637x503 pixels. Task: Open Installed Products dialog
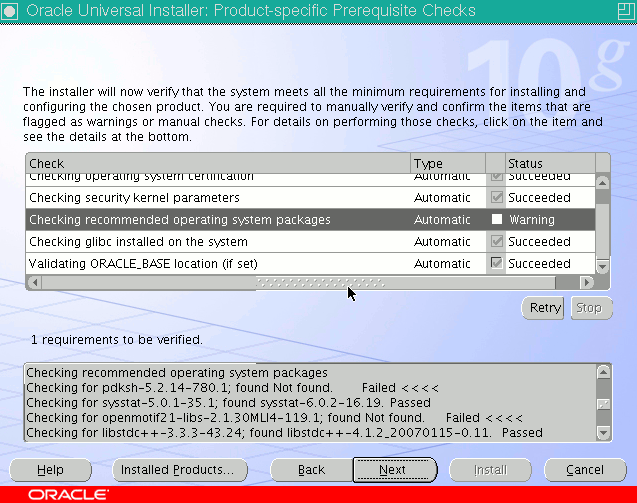[x=180, y=470]
